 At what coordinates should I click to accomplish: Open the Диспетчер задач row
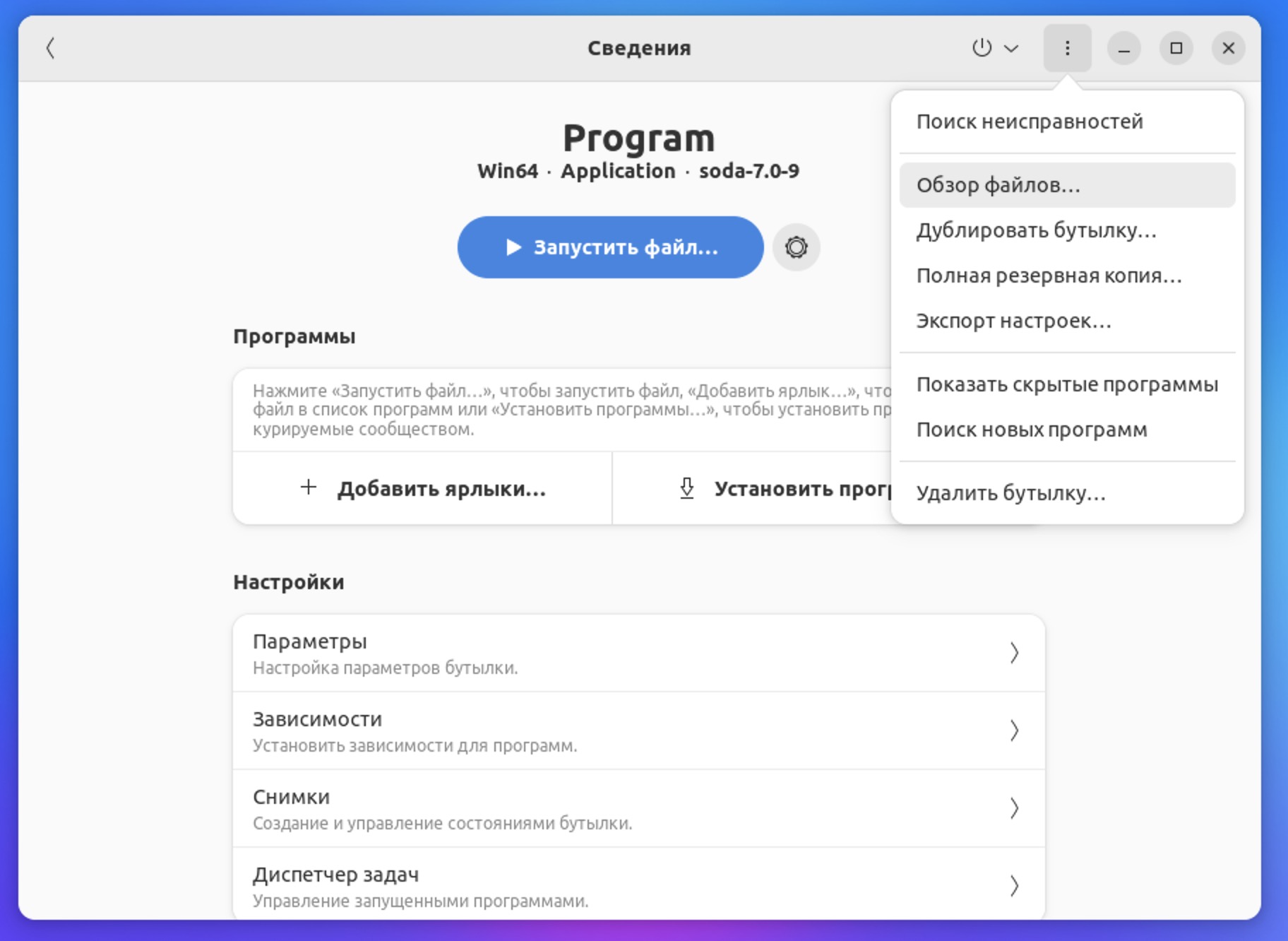(x=638, y=884)
